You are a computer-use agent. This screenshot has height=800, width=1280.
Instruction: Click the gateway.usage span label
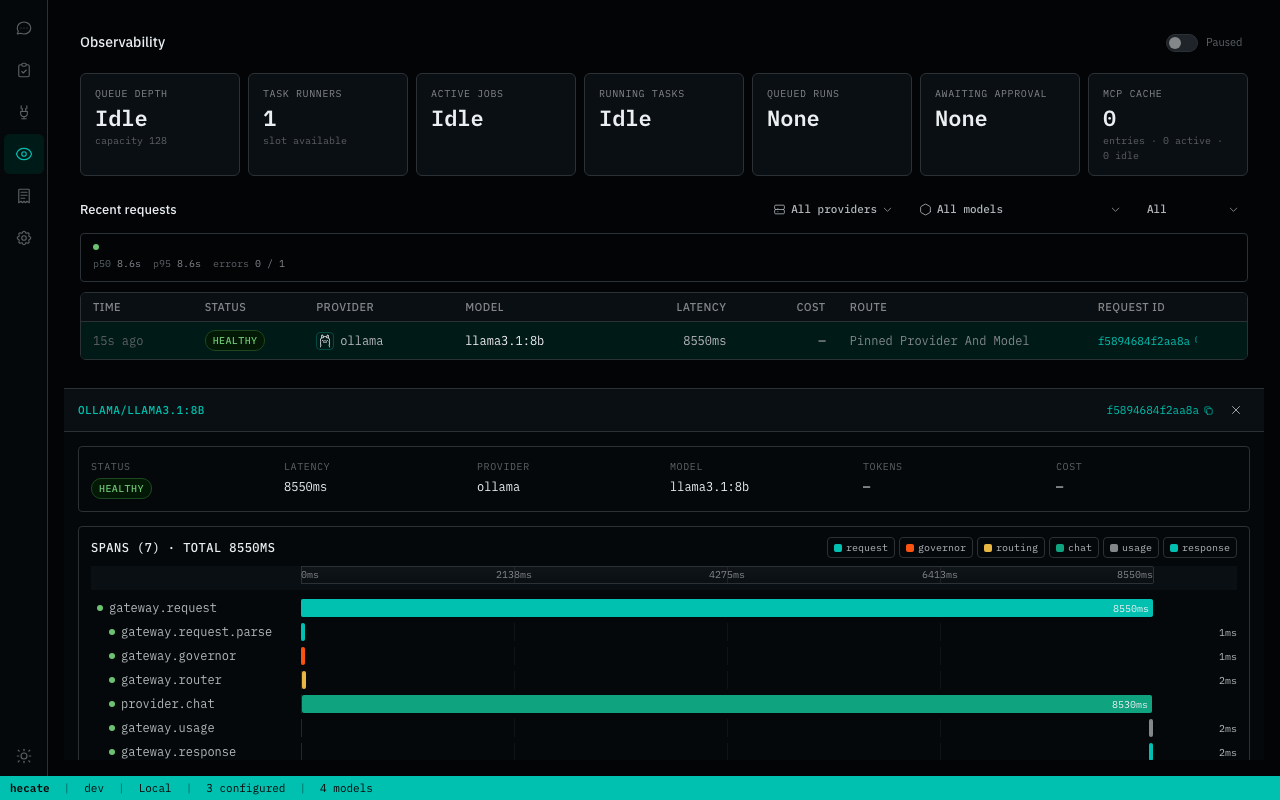[168, 728]
